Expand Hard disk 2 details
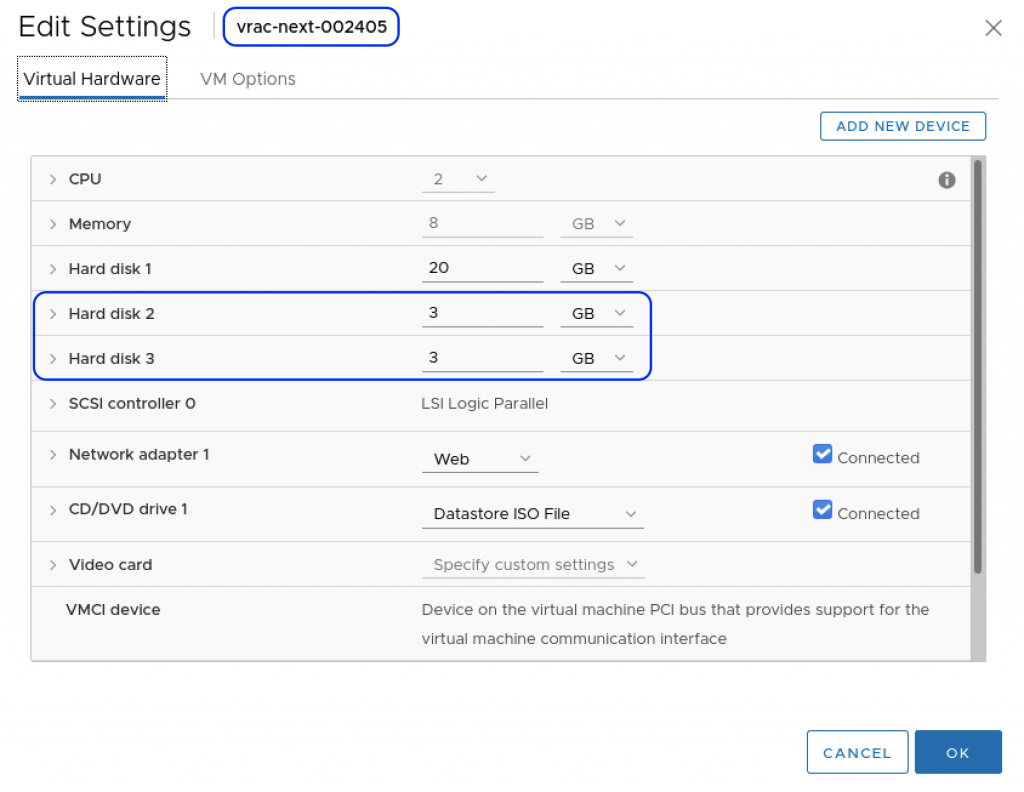This screenshot has height=792, width=1024. click(53, 314)
